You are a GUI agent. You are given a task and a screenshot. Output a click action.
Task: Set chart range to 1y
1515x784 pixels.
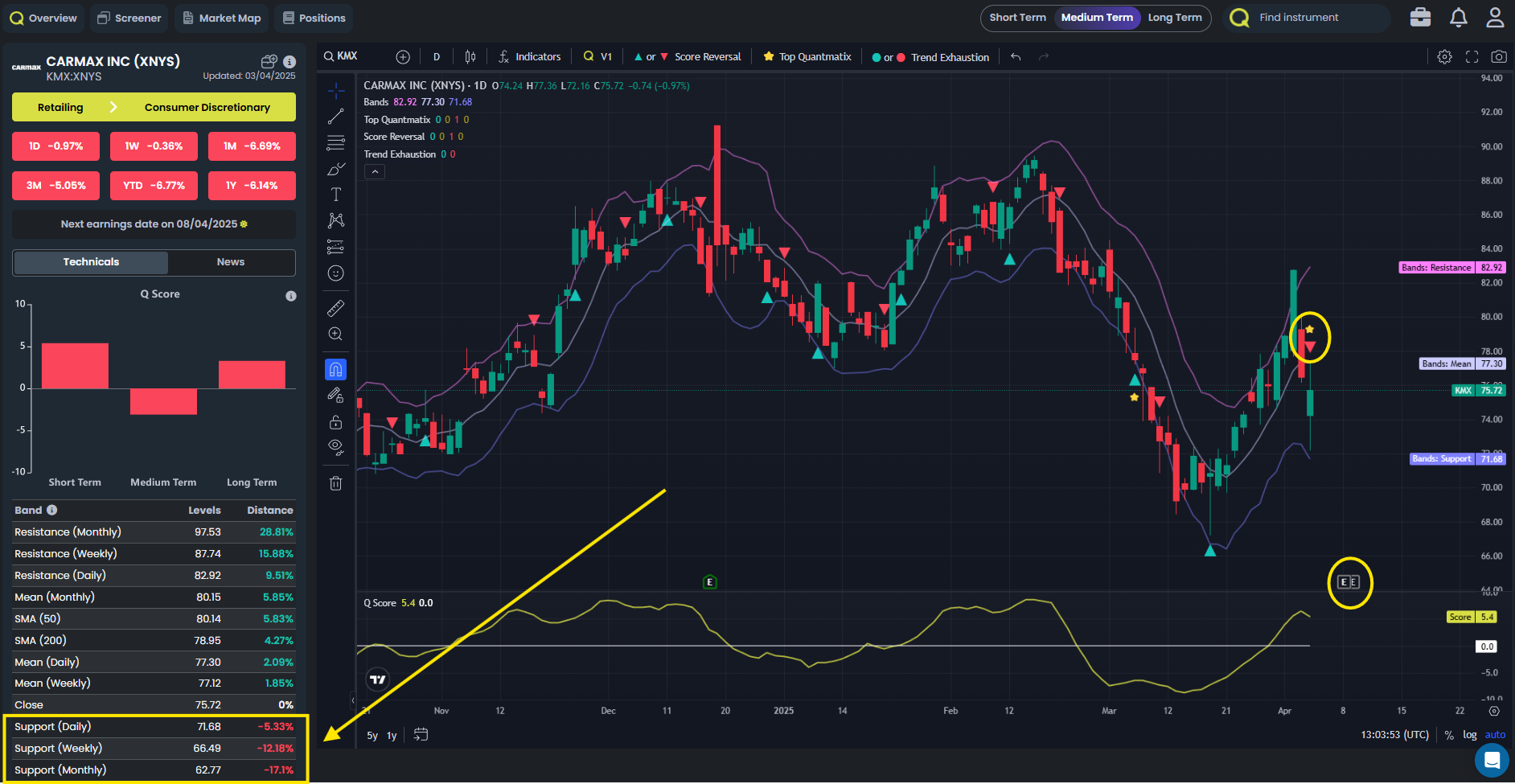click(392, 736)
